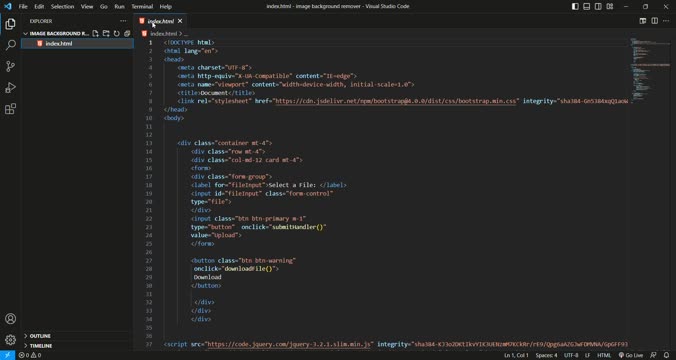The image size is (676, 360).
Task: Open the Explorer view in activity bar
Action: tap(10, 24)
